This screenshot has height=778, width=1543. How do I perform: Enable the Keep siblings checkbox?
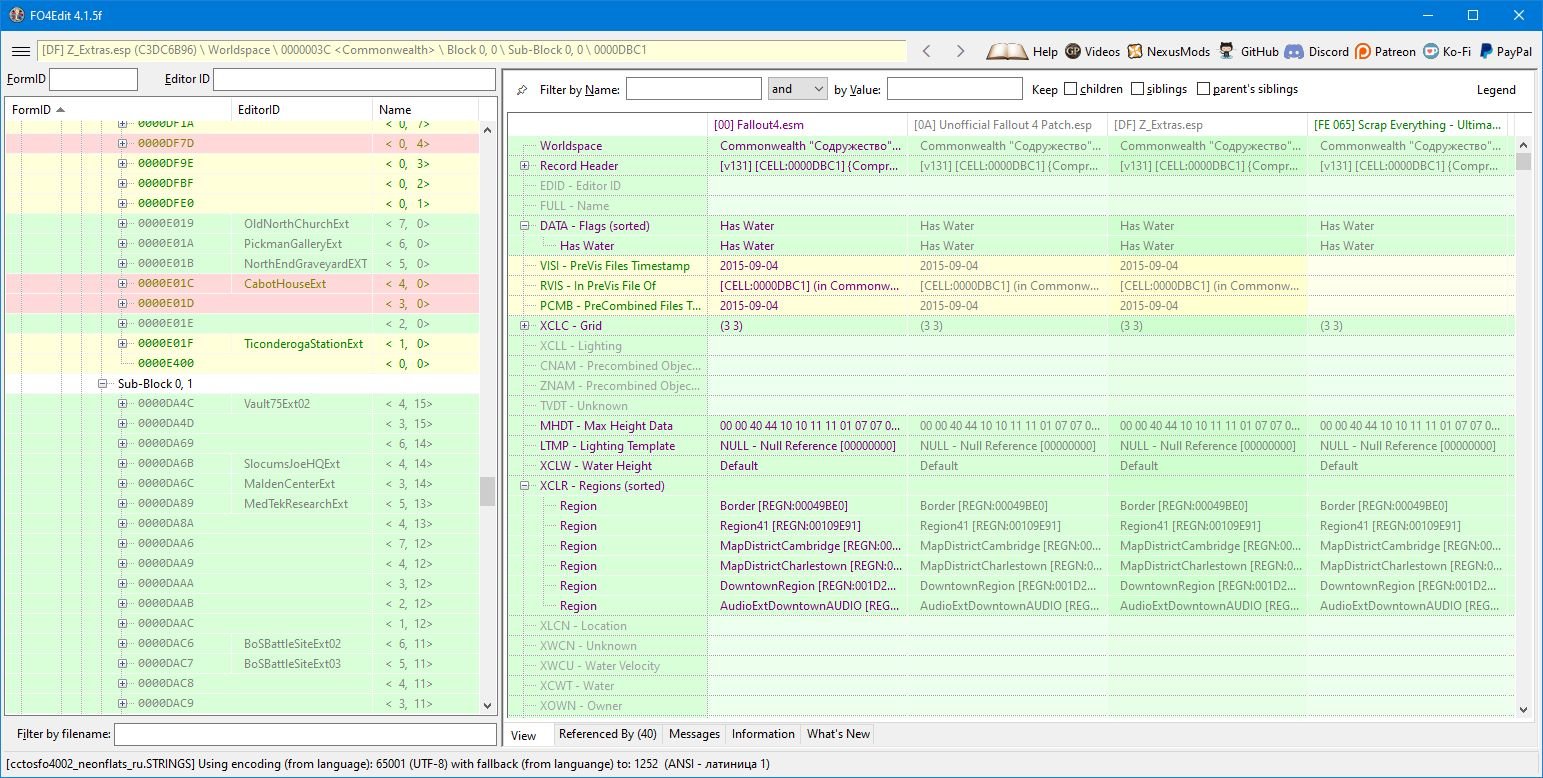click(1138, 89)
